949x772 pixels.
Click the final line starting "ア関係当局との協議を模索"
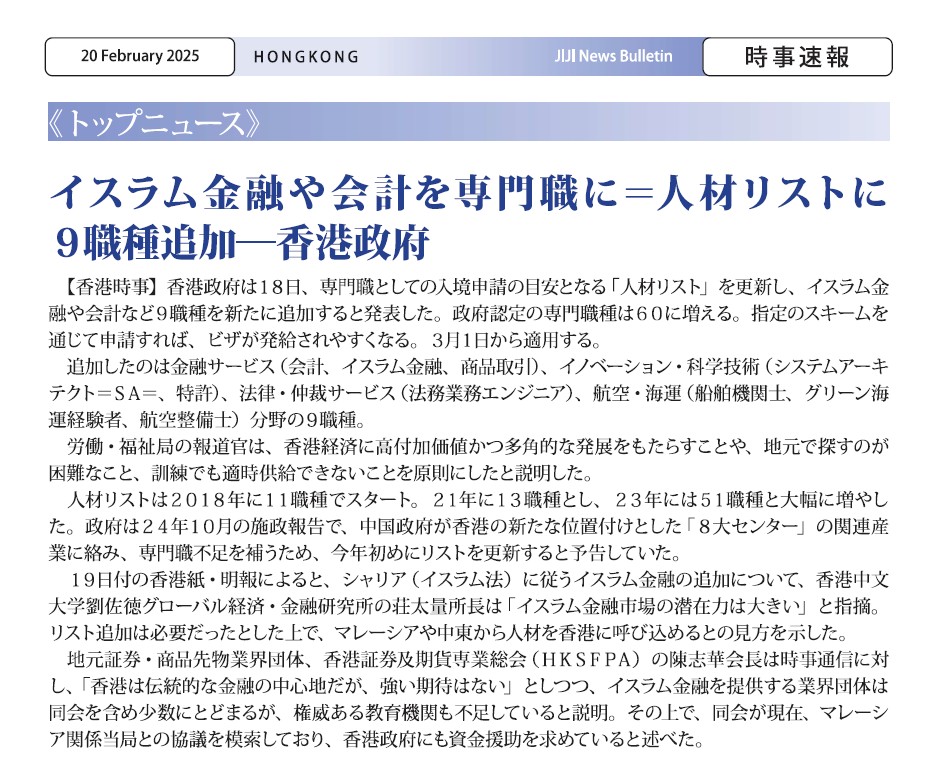376,739
